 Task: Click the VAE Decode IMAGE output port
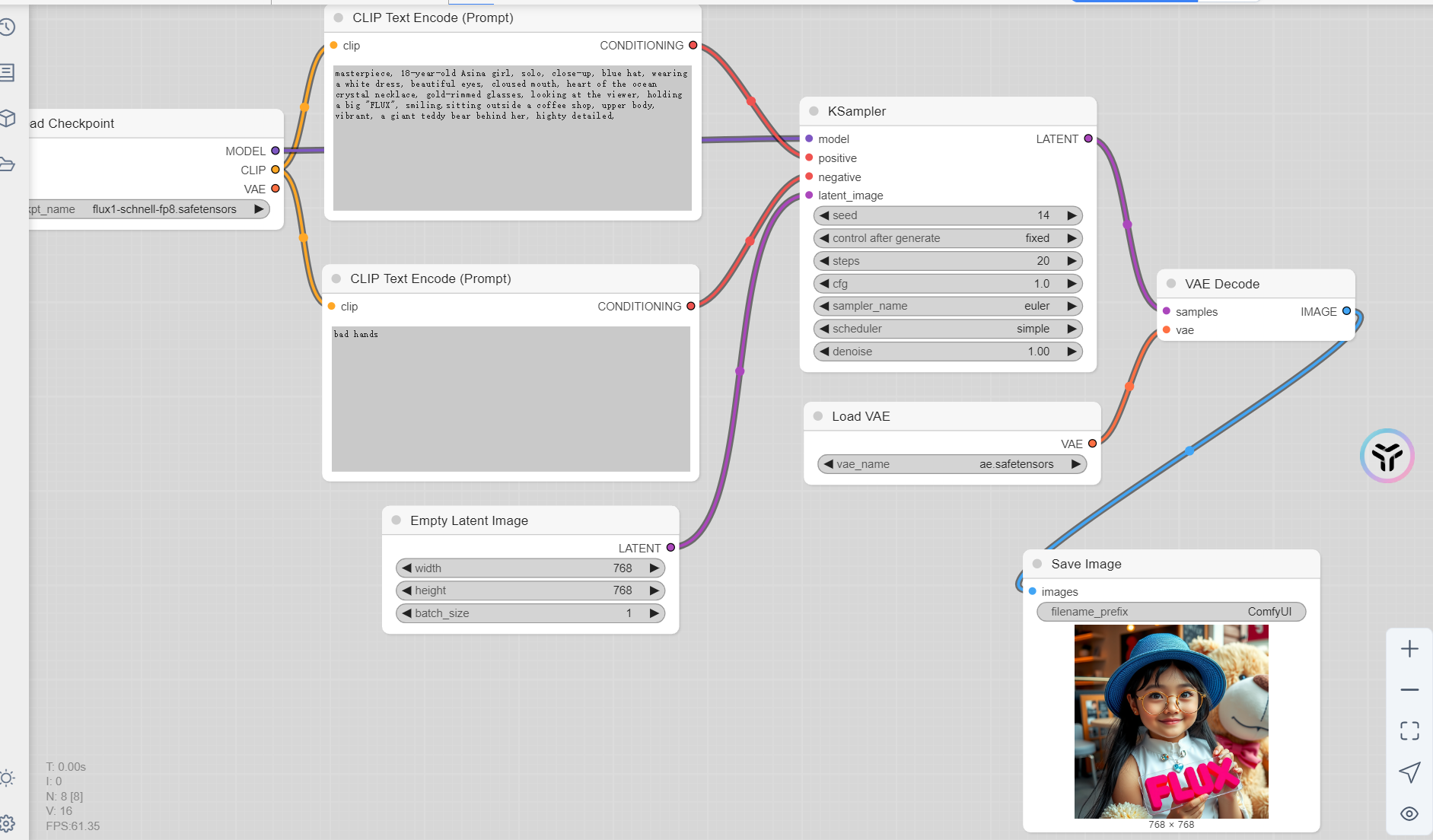[x=1346, y=311]
